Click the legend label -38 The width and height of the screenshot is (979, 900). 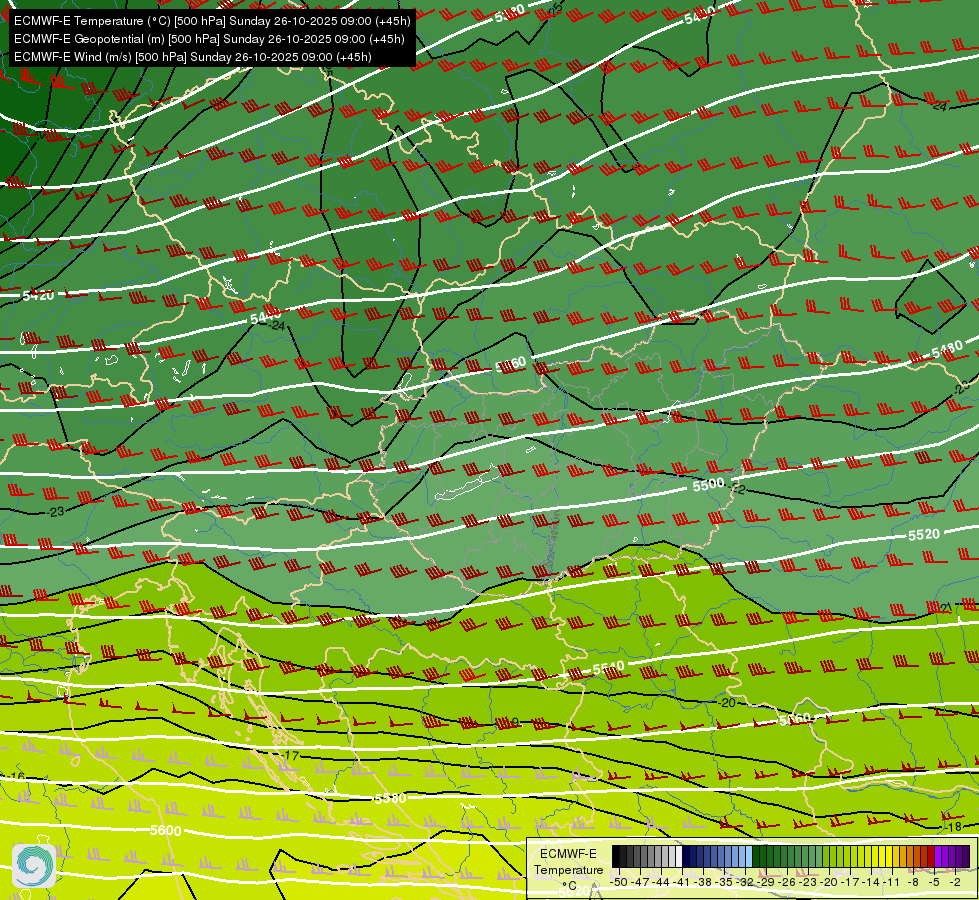(702, 882)
